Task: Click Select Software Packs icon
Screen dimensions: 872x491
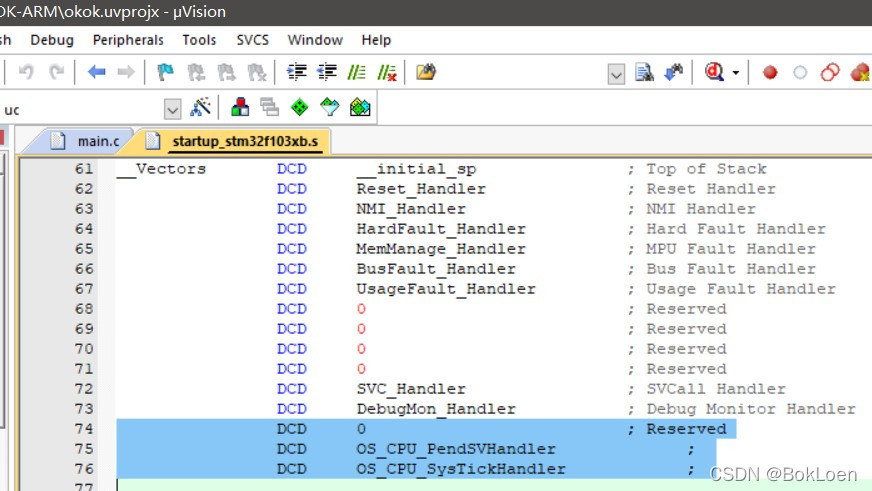Action: tap(330, 107)
